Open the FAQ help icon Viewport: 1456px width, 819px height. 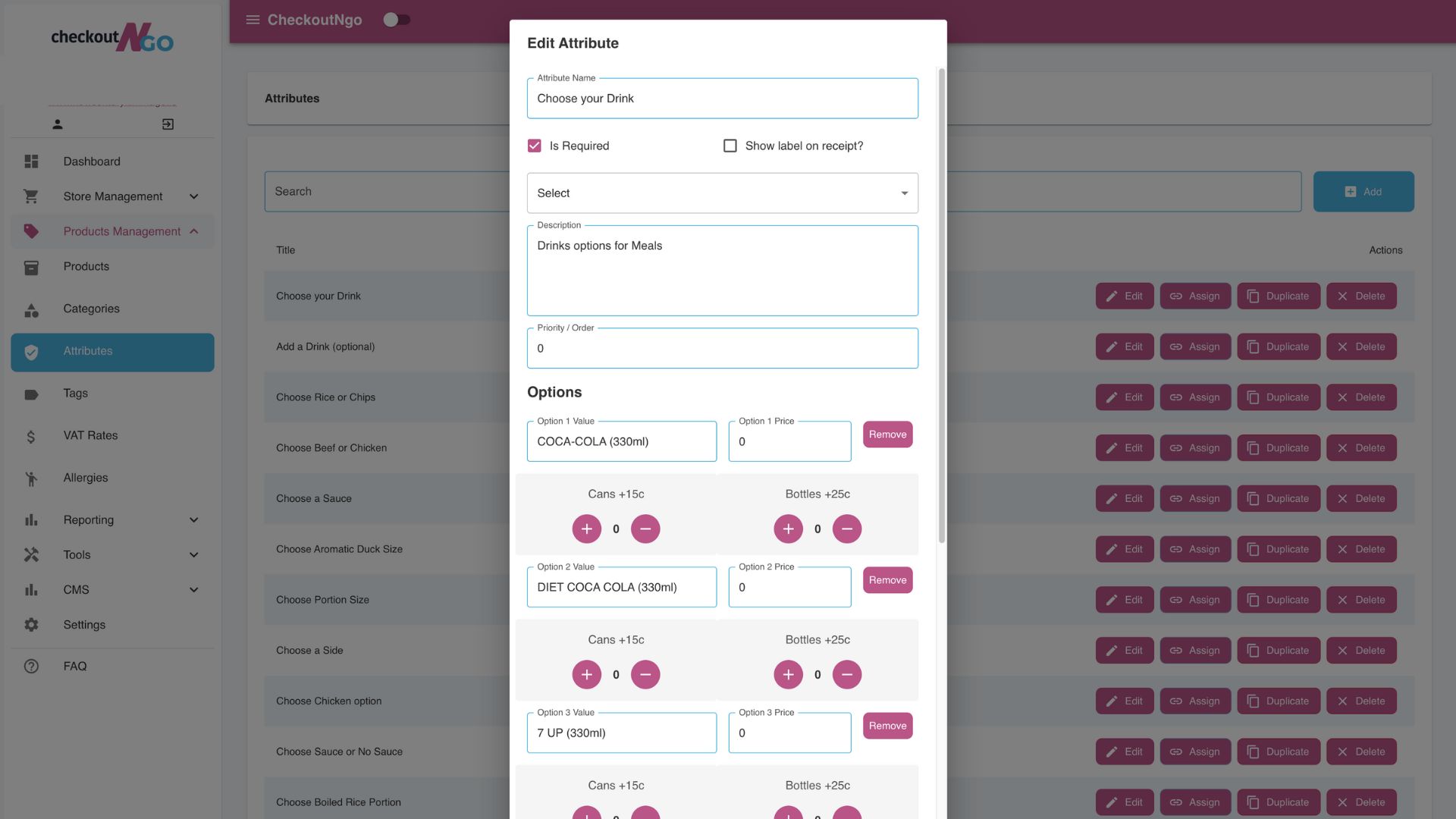point(31,666)
